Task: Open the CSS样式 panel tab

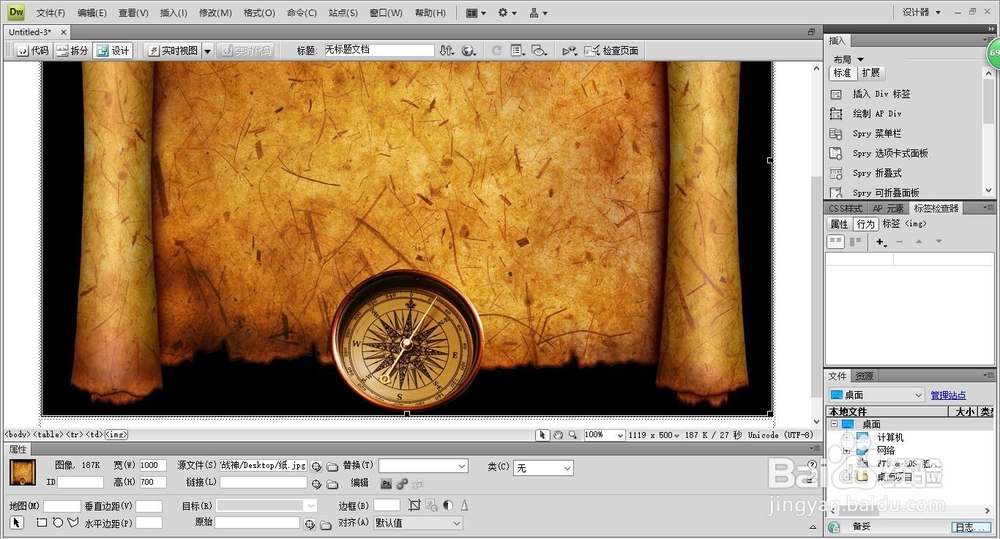Action: pyautogui.click(x=845, y=209)
